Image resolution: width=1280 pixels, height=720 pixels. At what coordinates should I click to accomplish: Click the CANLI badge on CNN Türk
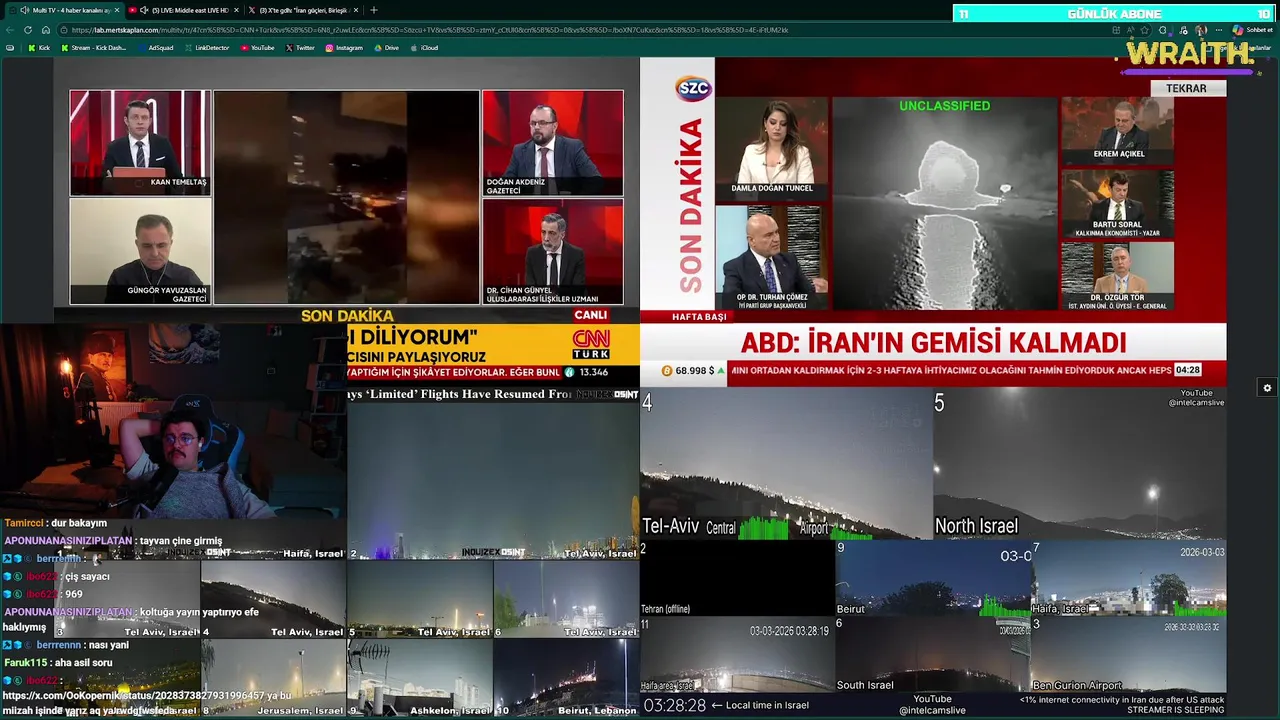click(x=590, y=315)
